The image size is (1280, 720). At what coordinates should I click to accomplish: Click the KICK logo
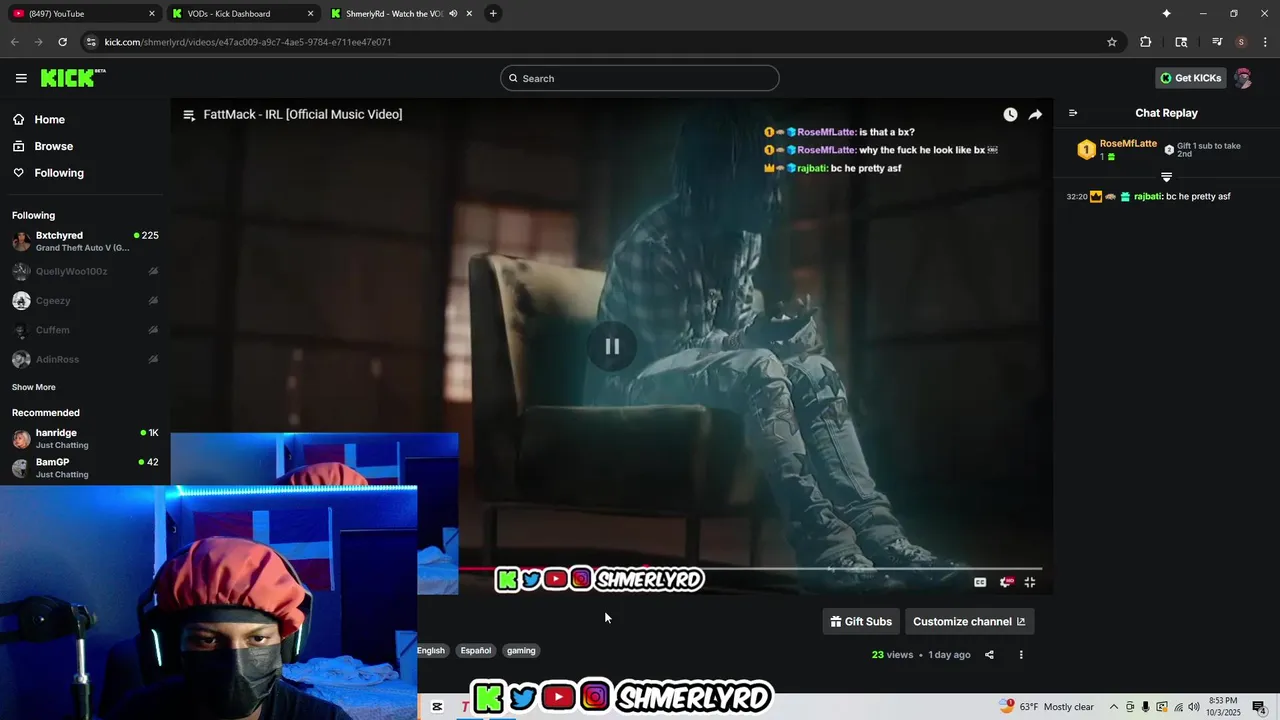point(73,78)
